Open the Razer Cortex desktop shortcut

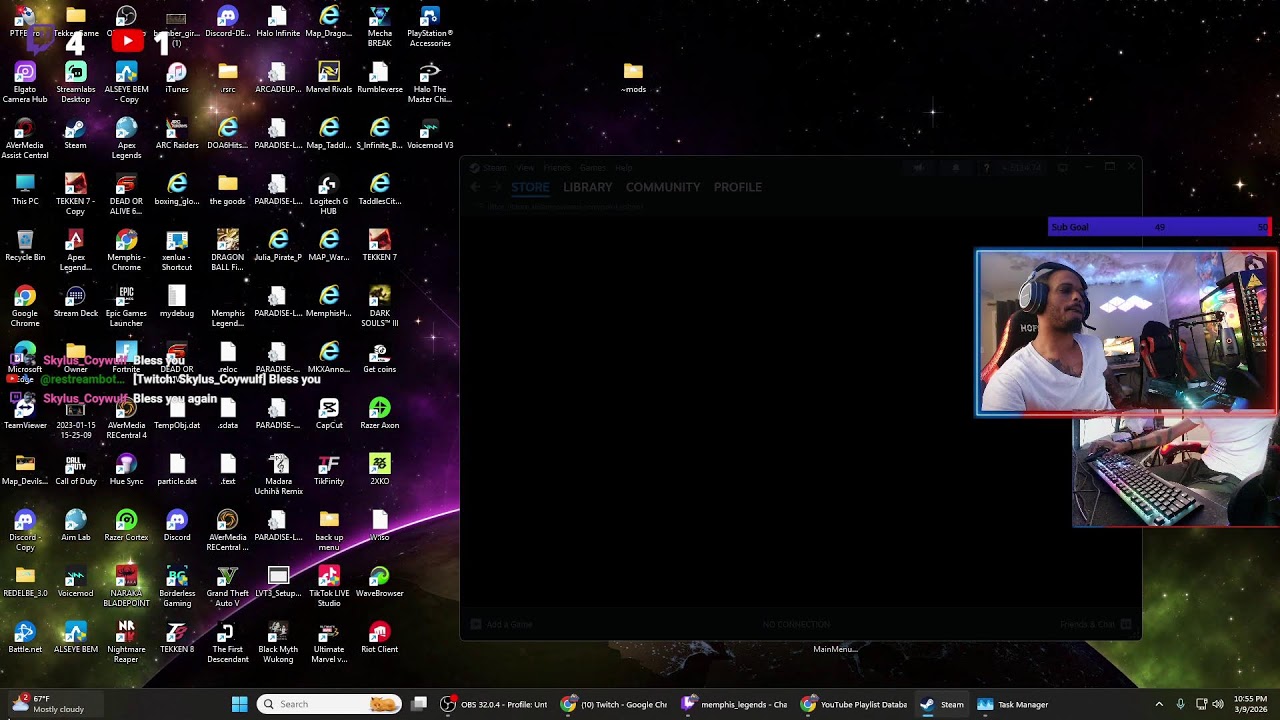pos(126,526)
